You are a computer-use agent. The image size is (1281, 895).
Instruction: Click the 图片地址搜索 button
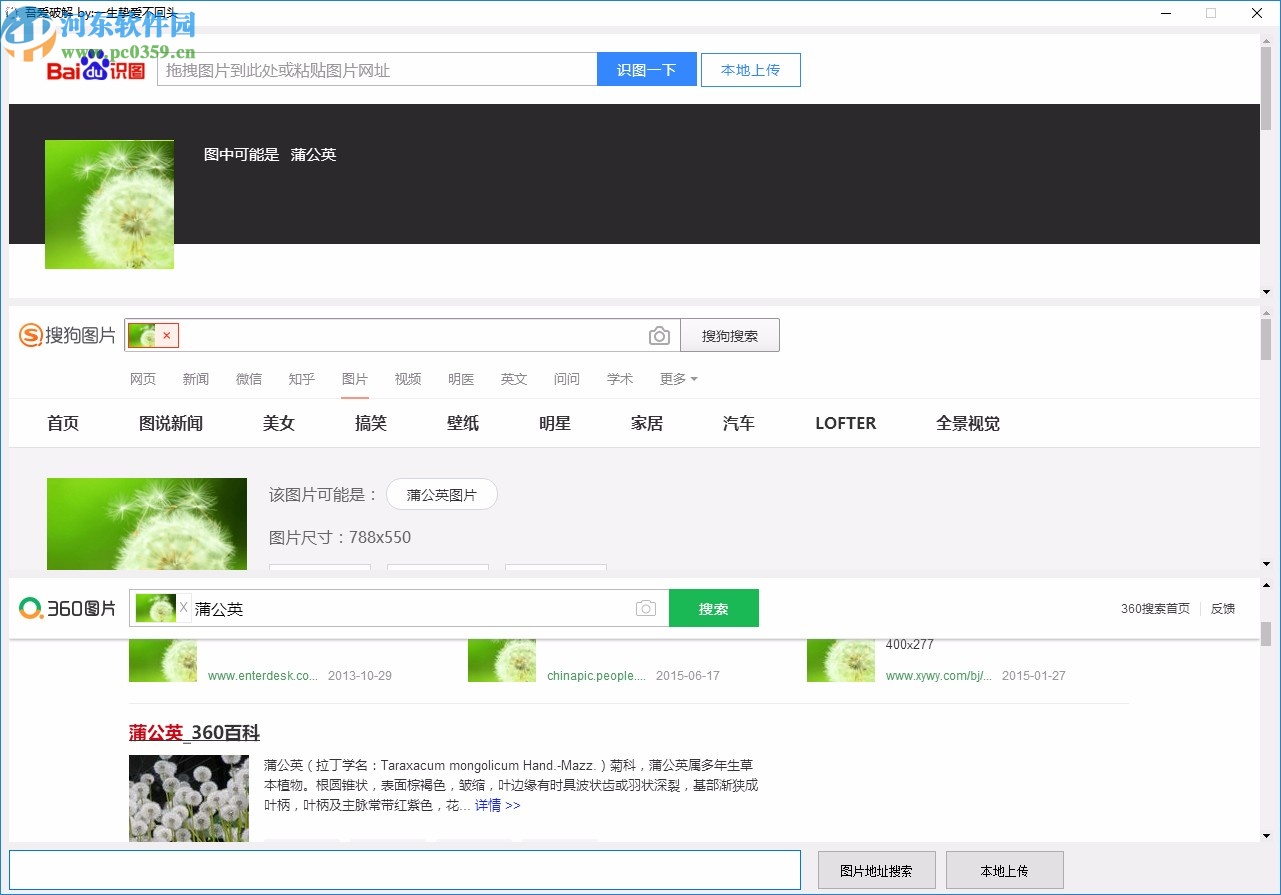876,870
